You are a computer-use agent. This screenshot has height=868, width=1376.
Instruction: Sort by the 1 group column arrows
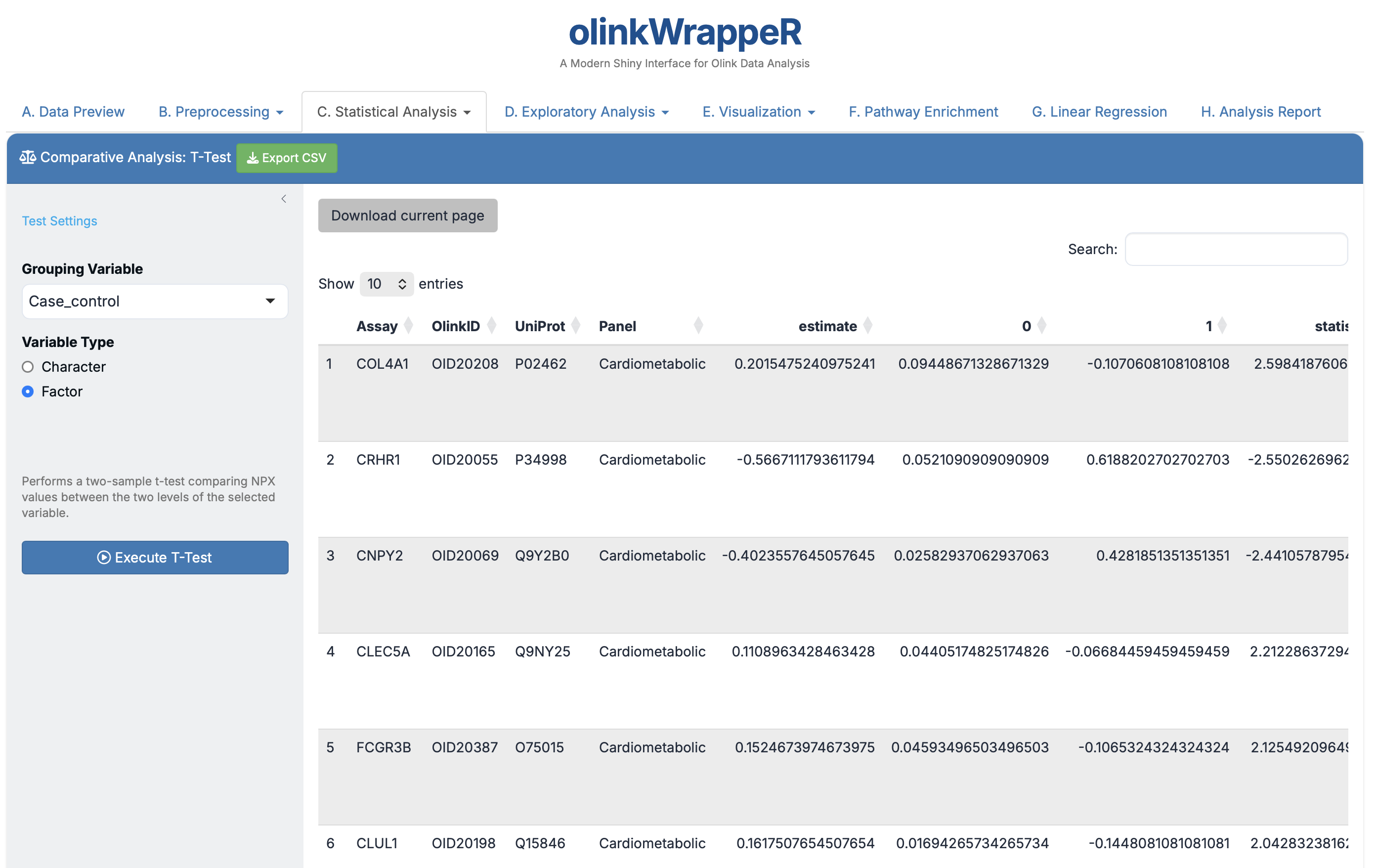click(1222, 326)
